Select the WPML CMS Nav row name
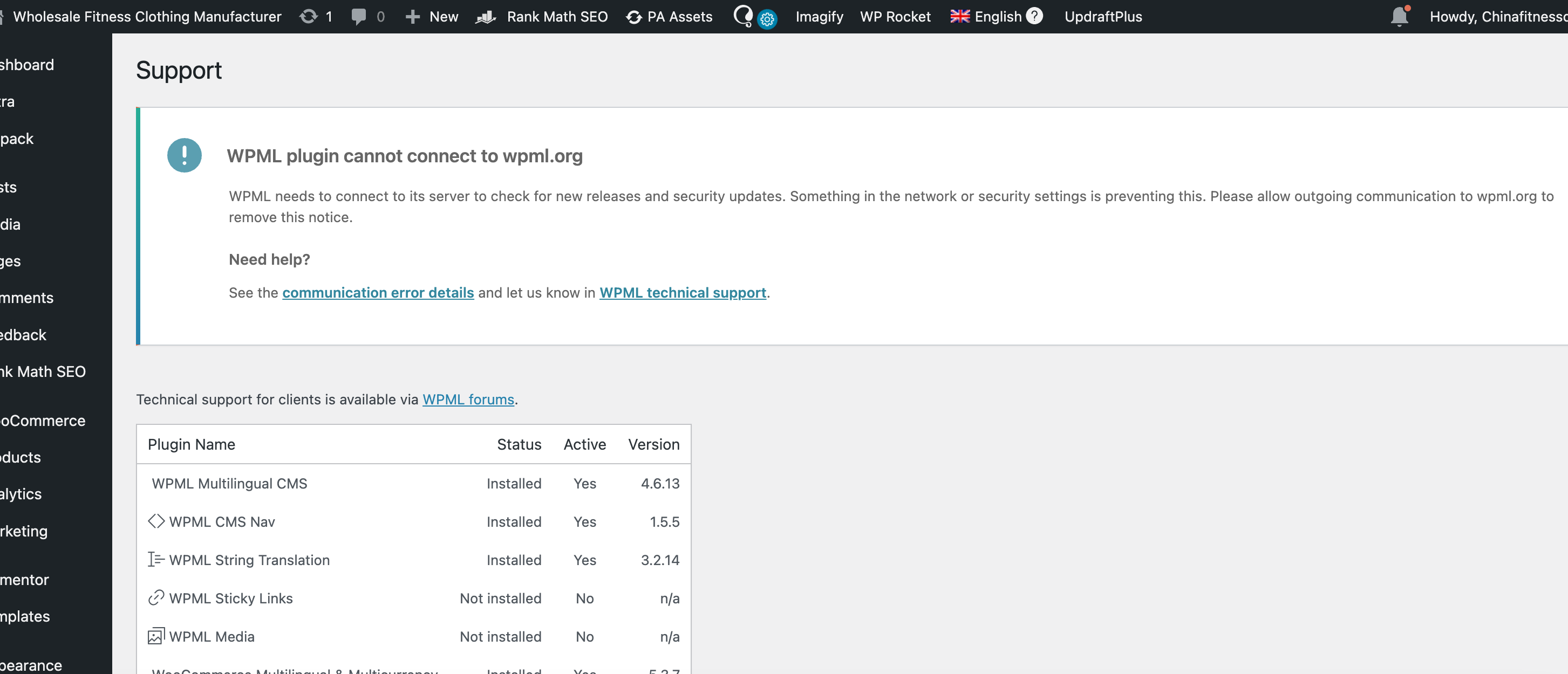This screenshot has width=1568, height=674. (x=222, y=521)
